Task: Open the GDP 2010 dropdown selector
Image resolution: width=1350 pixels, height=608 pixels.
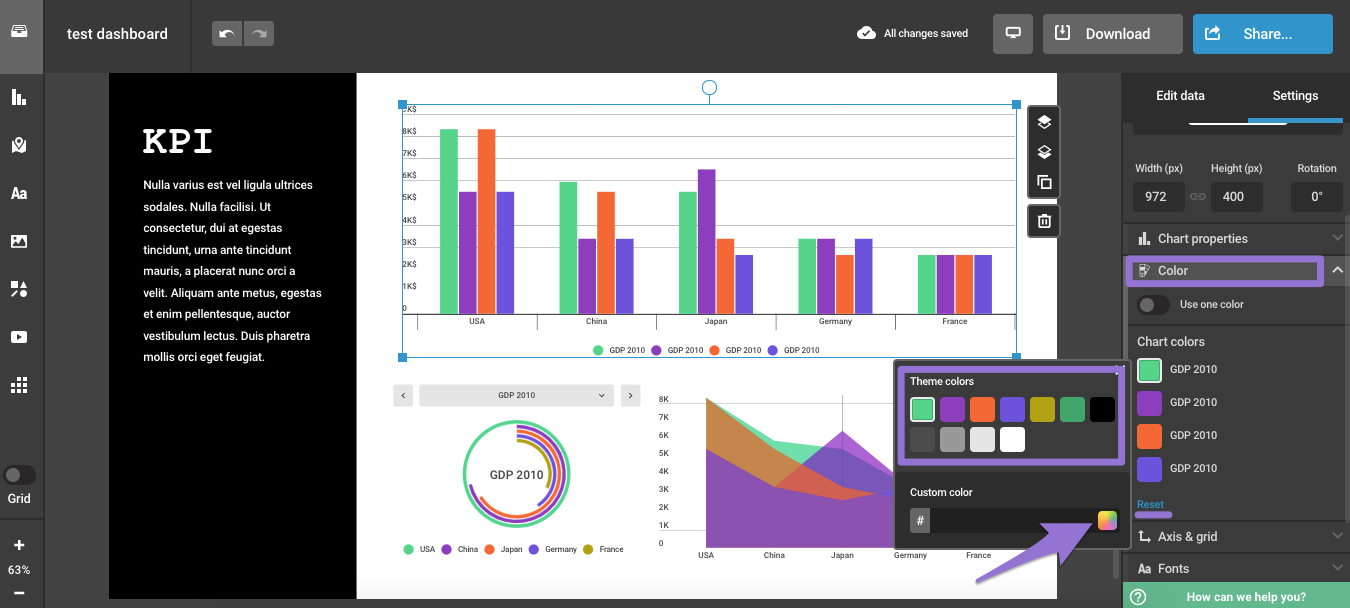Action: tap(516, 395)
